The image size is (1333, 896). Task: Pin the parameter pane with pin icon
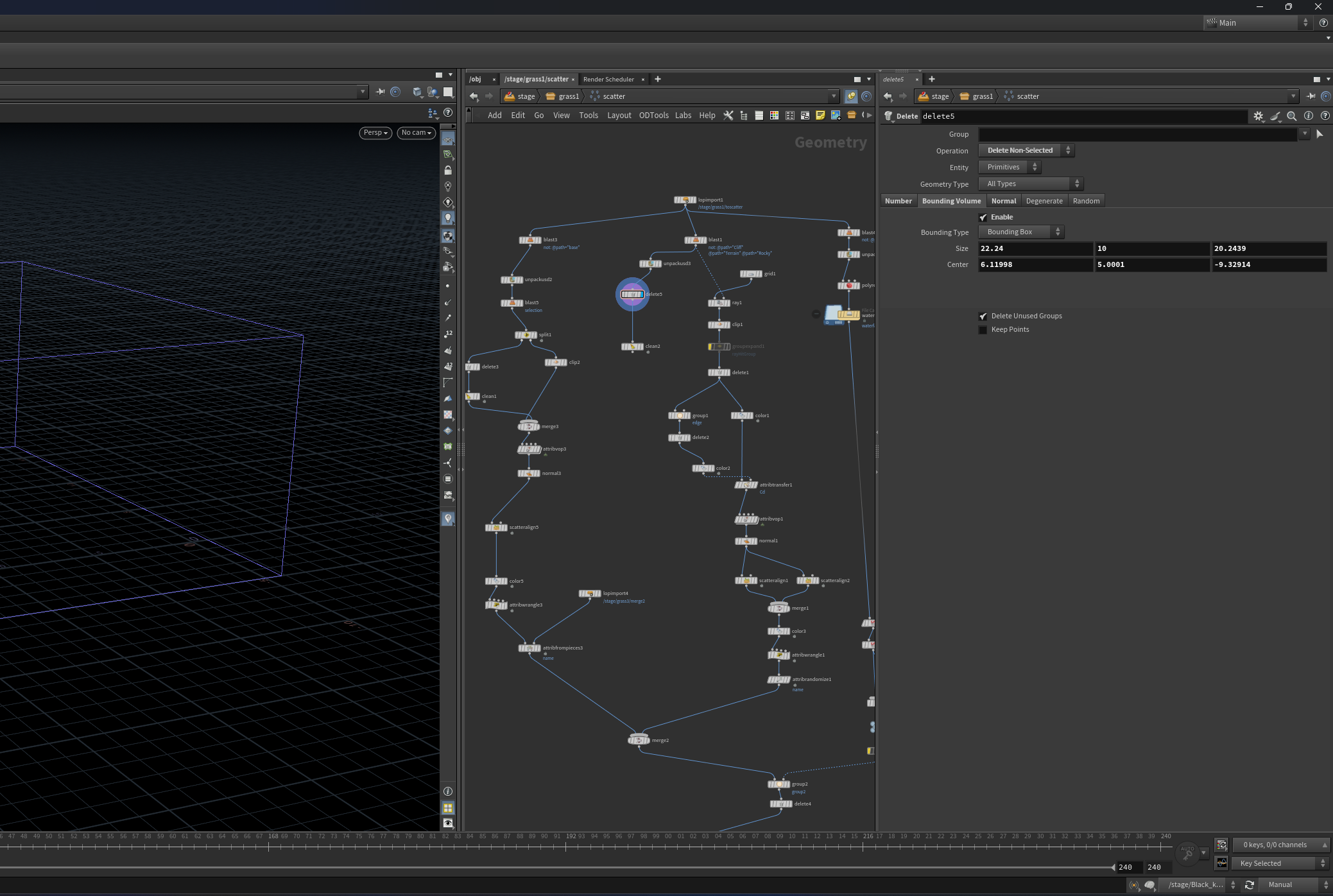coord(1311,96)
